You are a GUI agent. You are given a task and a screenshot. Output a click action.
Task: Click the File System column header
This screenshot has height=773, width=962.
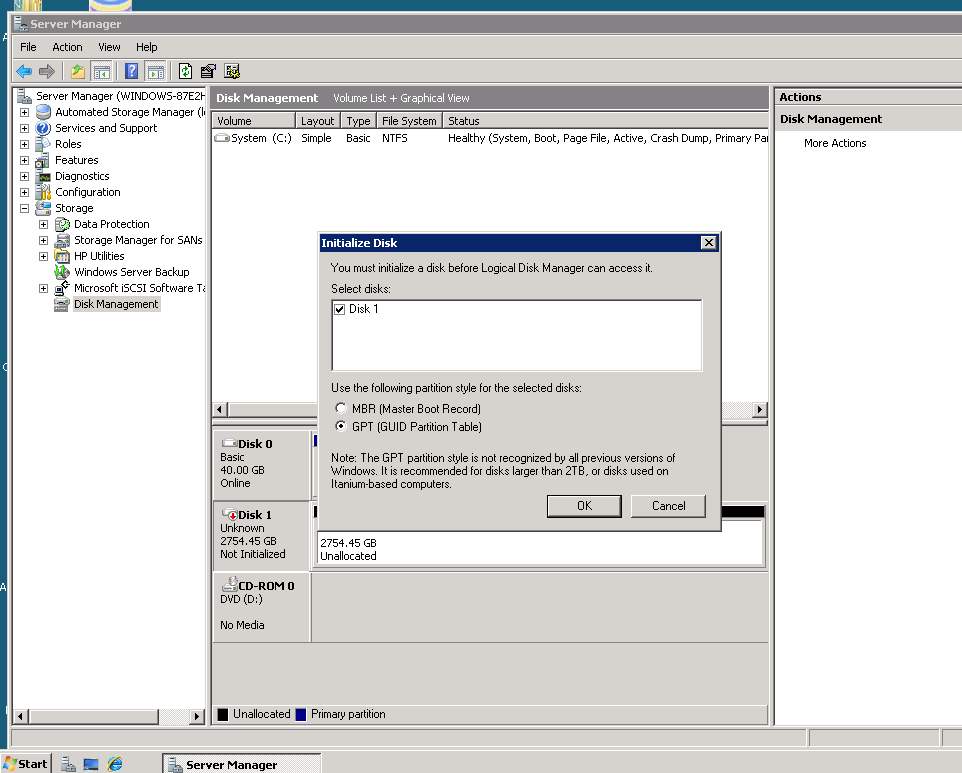pos(409,121)
